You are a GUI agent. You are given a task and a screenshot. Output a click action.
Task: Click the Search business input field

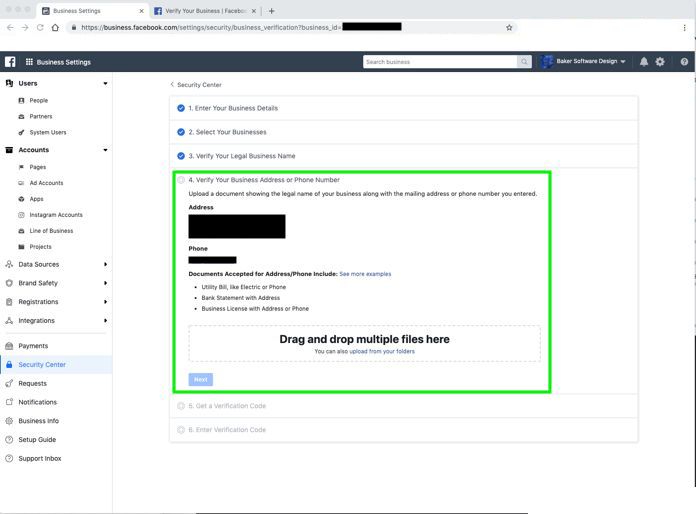point(440,62)
